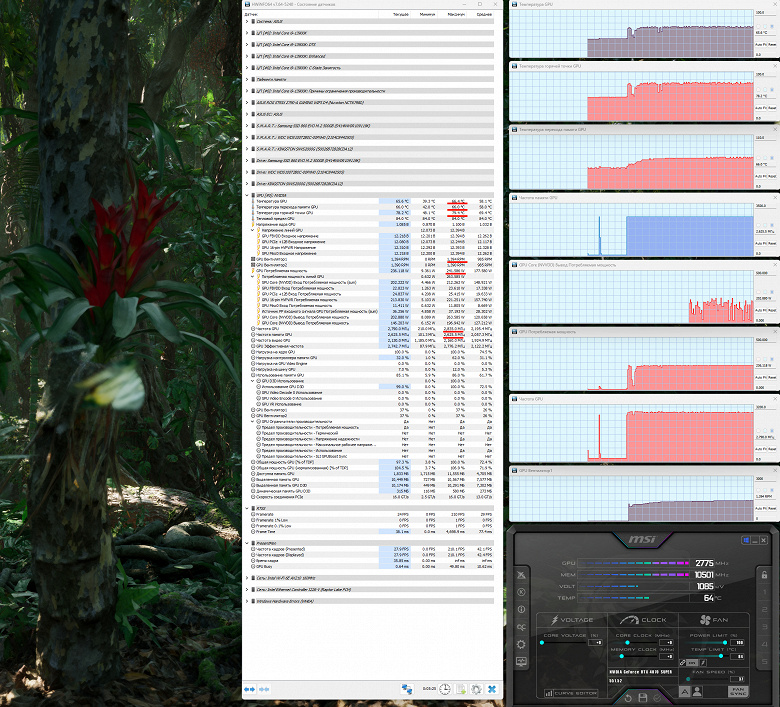The width and height of the screenshot is (780, 707).
Task: Click the Core Voltage slider handle
Action: click(x=542, y=642)
